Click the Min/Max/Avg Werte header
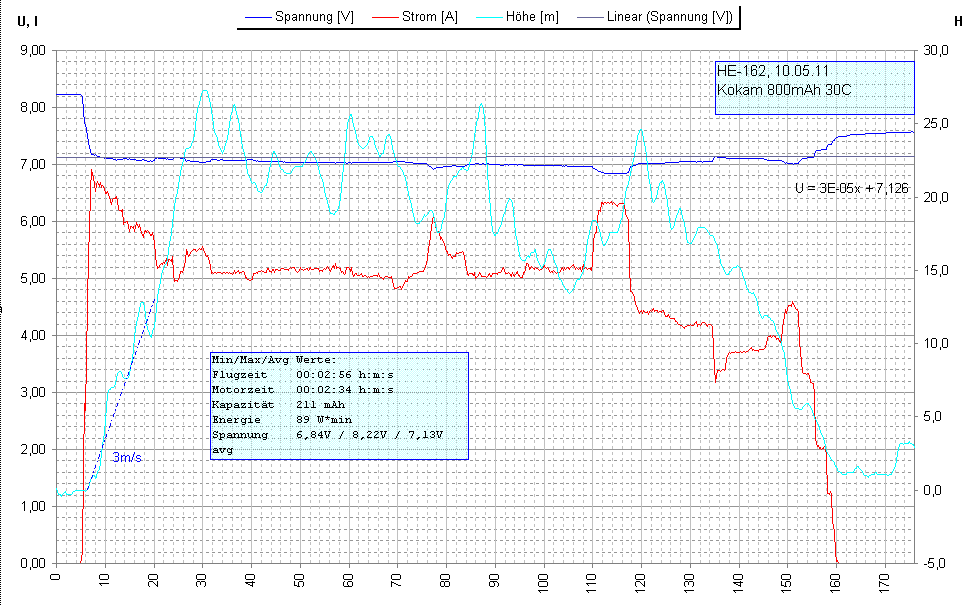Image resolution: width=972 pixels, height=606 pixels. (x=274, y=360)
